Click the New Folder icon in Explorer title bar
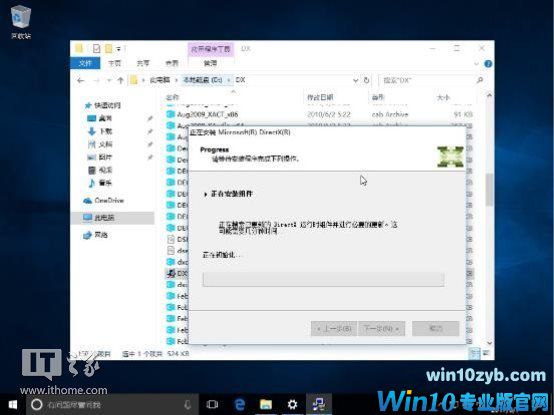The width and height of the screenshot is (554, 415). [x=108, y=48]
